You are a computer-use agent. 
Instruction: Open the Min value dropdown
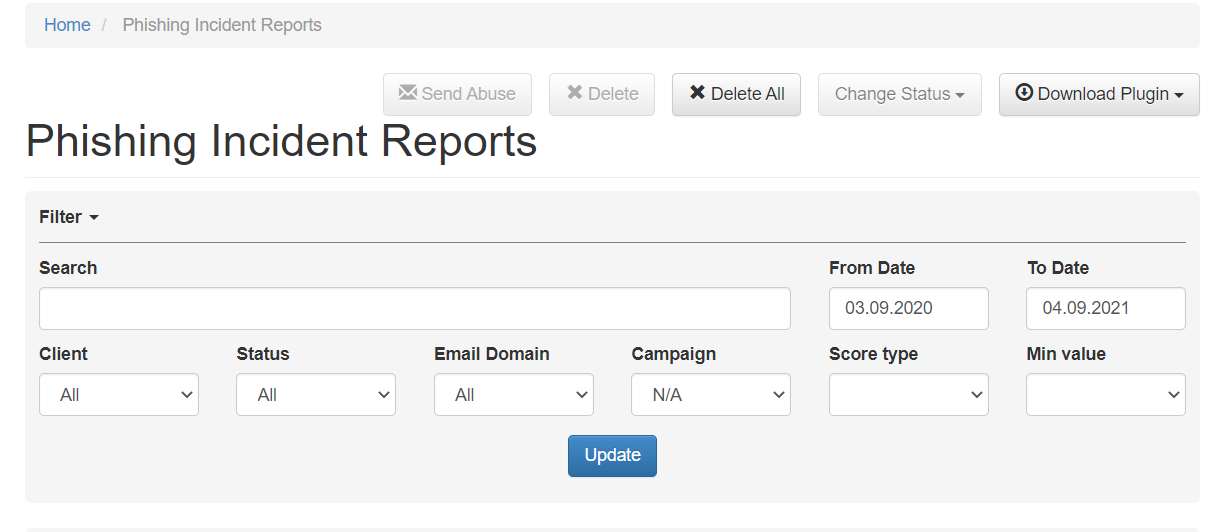tap(1106, 395)
